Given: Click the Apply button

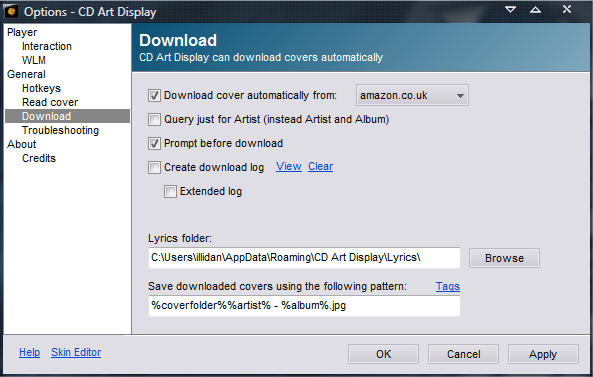Looking at the screenshot, I should (x=543, y=354).
